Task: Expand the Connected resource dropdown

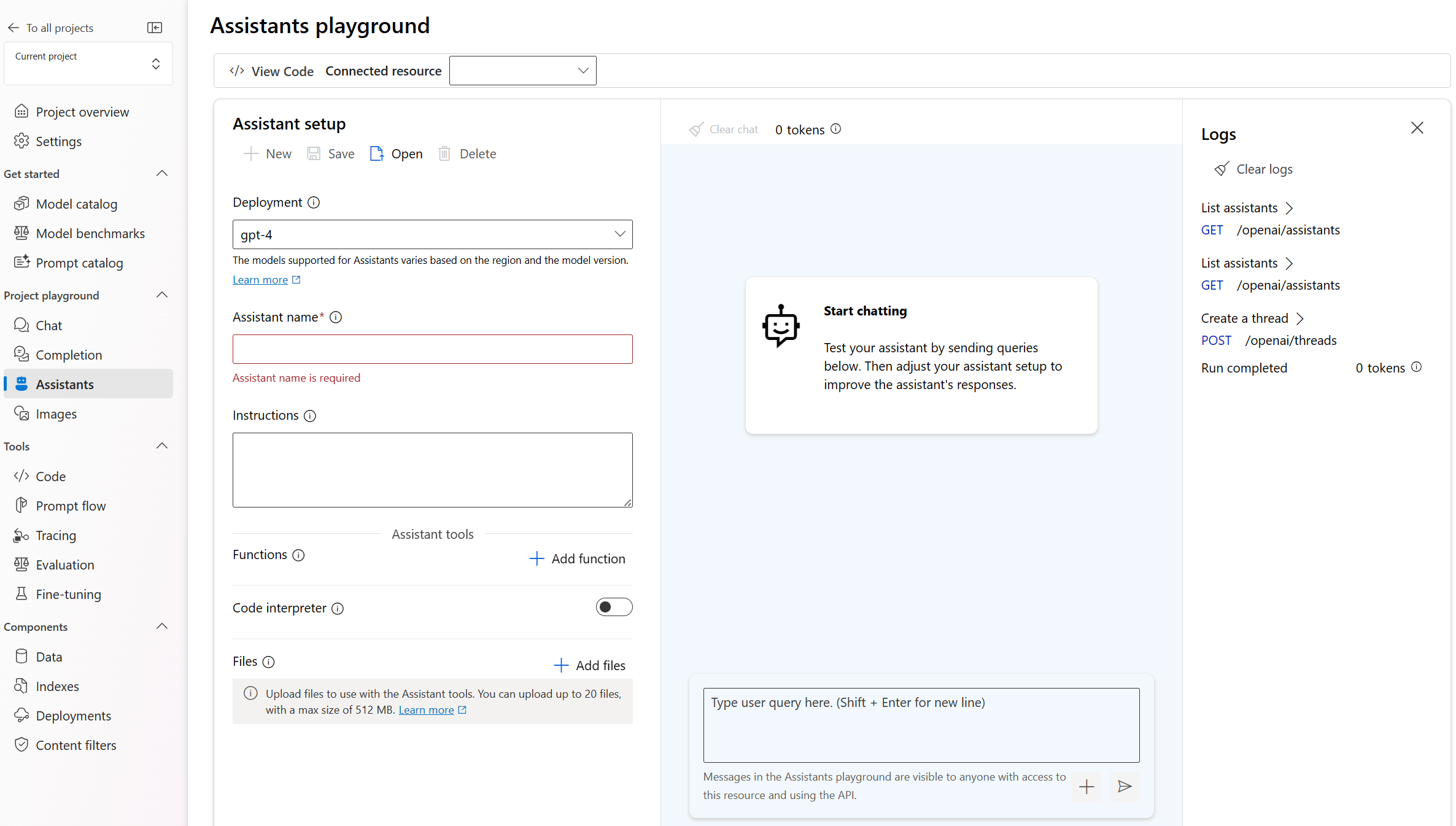Action: click(x=523, y=70)
